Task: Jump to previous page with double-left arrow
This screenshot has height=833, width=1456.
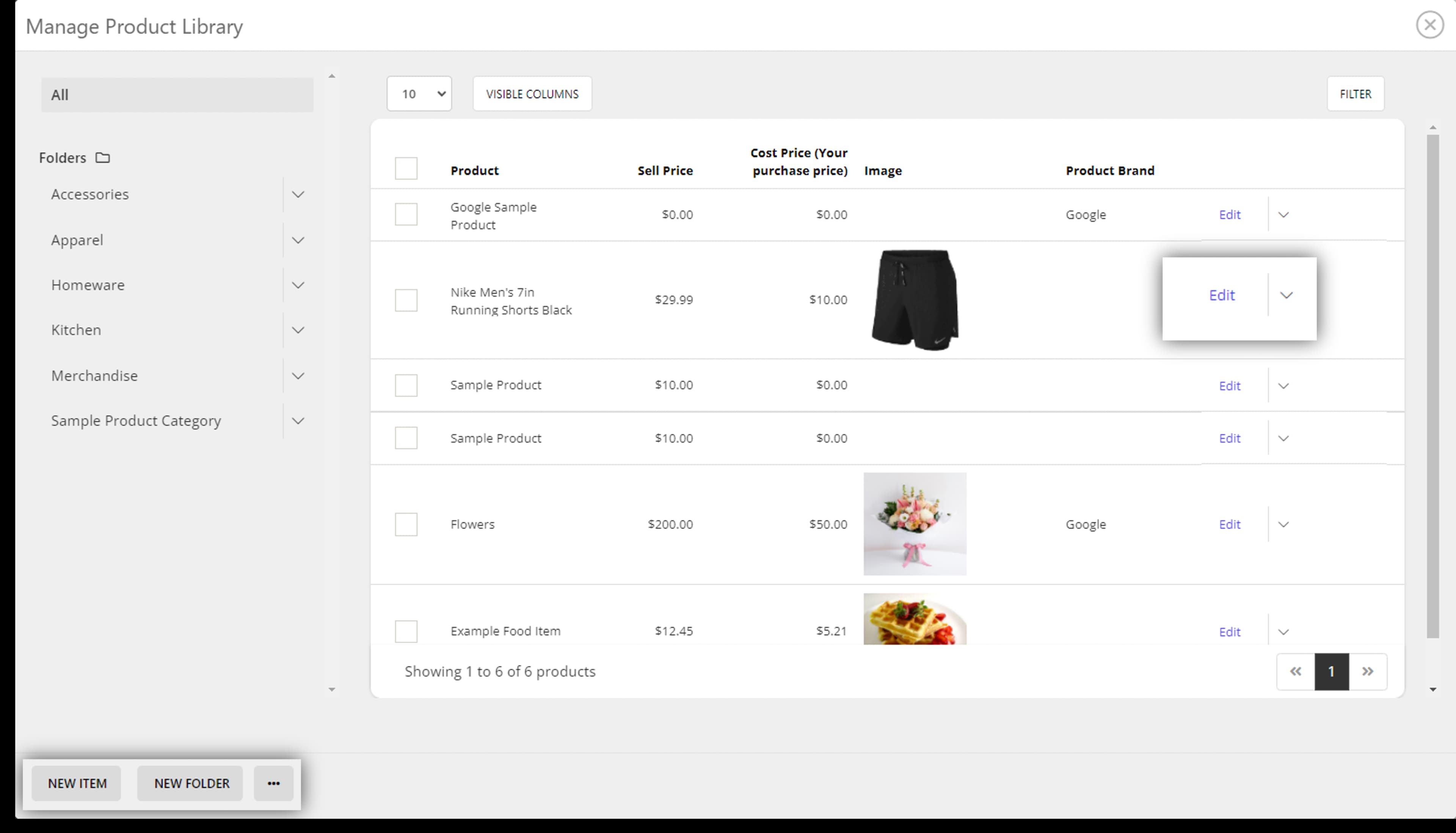Action: click(x=1295, y=671)
